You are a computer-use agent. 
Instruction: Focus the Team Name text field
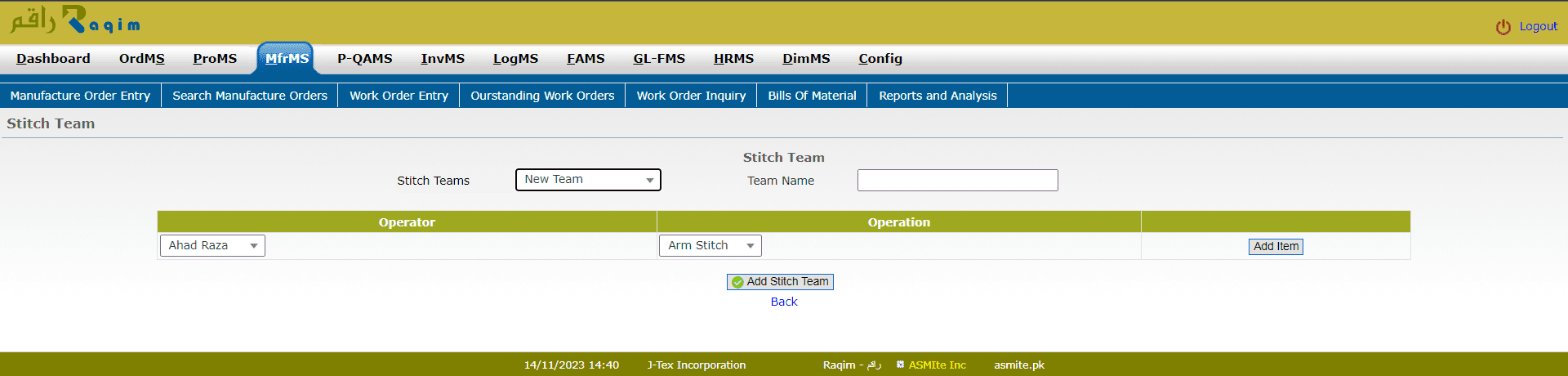tap(957, 181)
